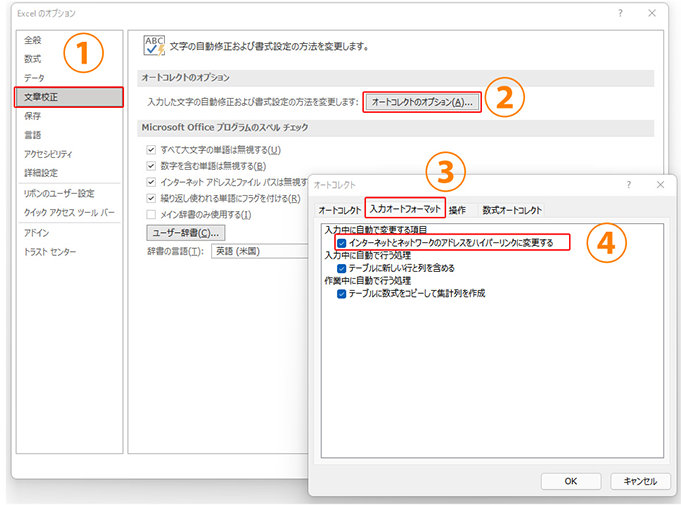This screenshot has height=505, width=681.
Task: Toggle テーブルに数式をコピーして集計列を作成 checkbox
Action: pyautogui.click(x=341, y=294)
